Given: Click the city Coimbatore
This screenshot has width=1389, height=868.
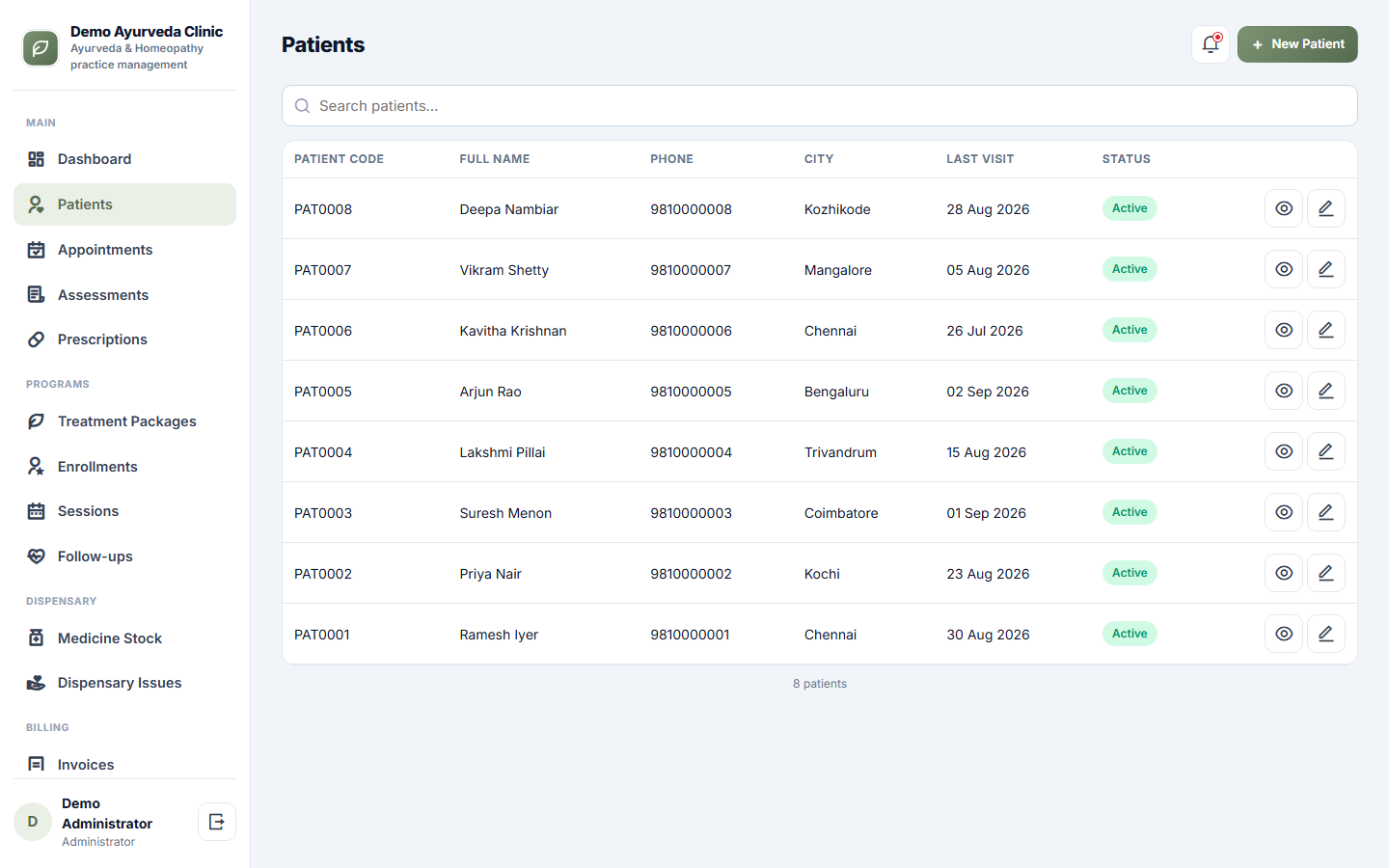Looking at the screenshot, I should tap(841, 513).
